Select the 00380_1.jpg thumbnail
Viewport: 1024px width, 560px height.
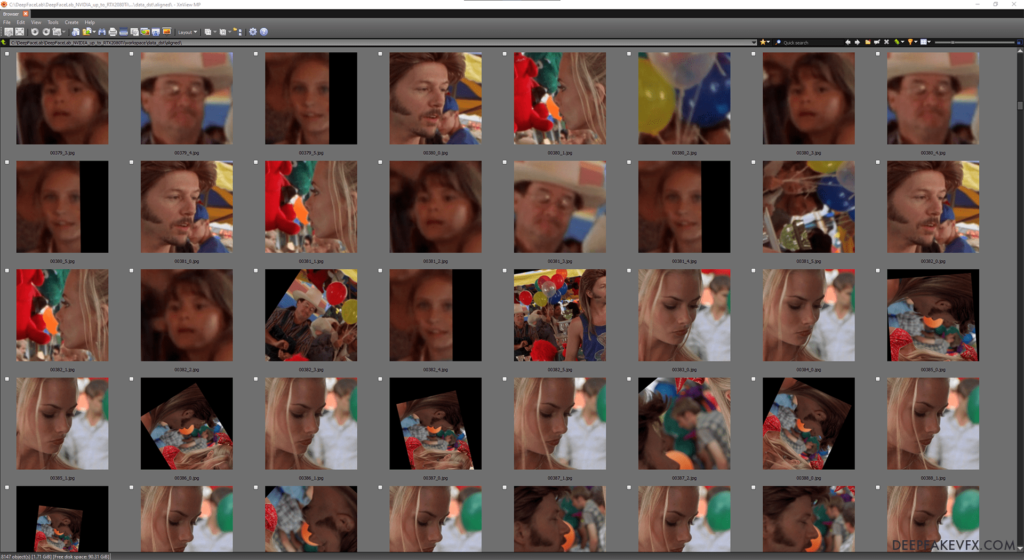point(560,98)
